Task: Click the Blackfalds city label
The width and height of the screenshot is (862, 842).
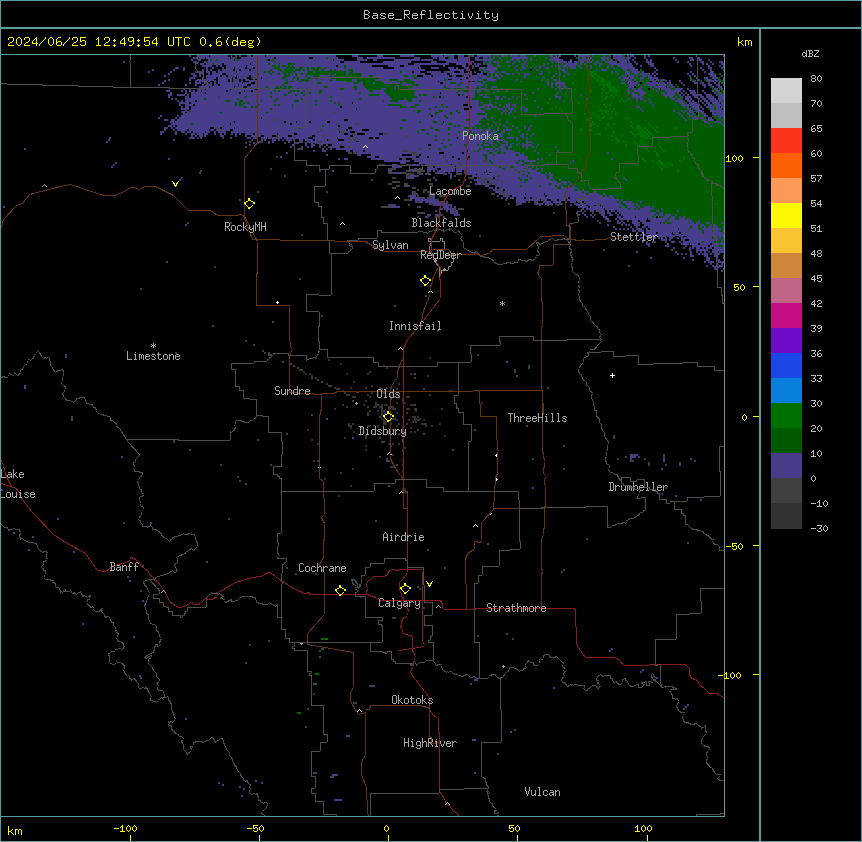Action: (441, 223)
